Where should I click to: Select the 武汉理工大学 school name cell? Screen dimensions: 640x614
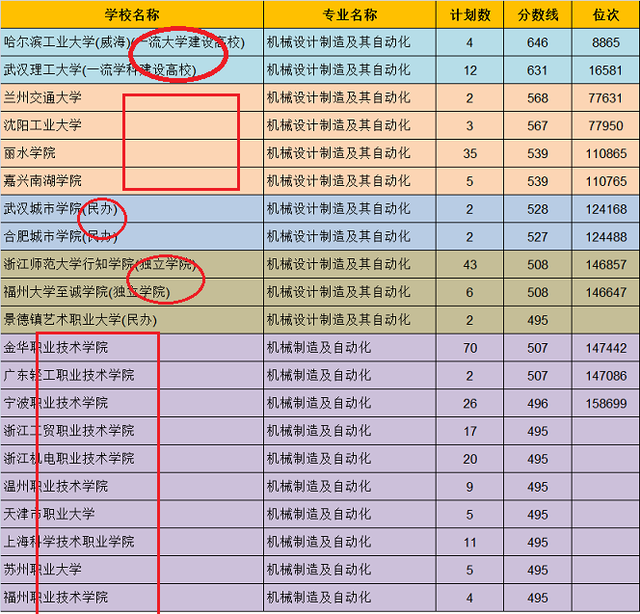(x=132, y=70)
